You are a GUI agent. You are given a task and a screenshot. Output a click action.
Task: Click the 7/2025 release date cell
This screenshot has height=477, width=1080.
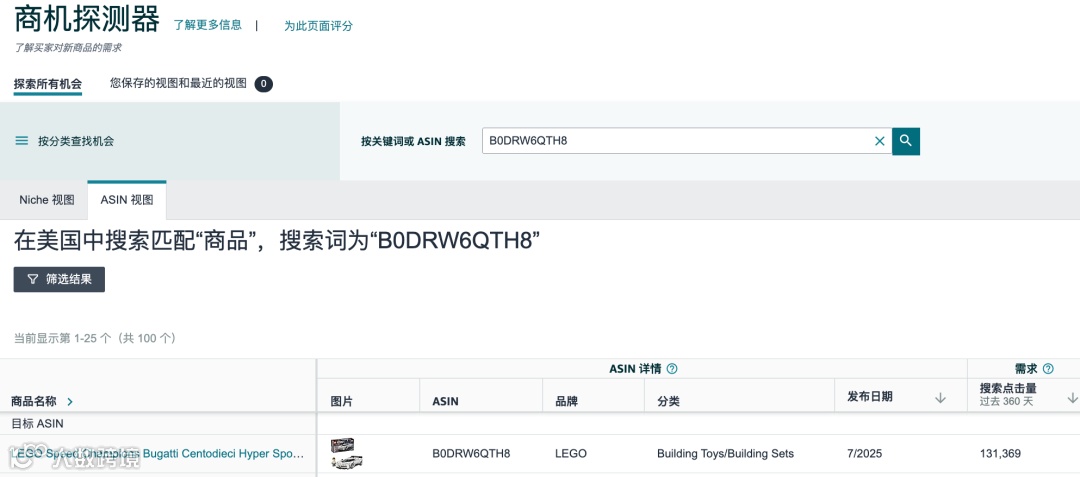pos(864,454)
